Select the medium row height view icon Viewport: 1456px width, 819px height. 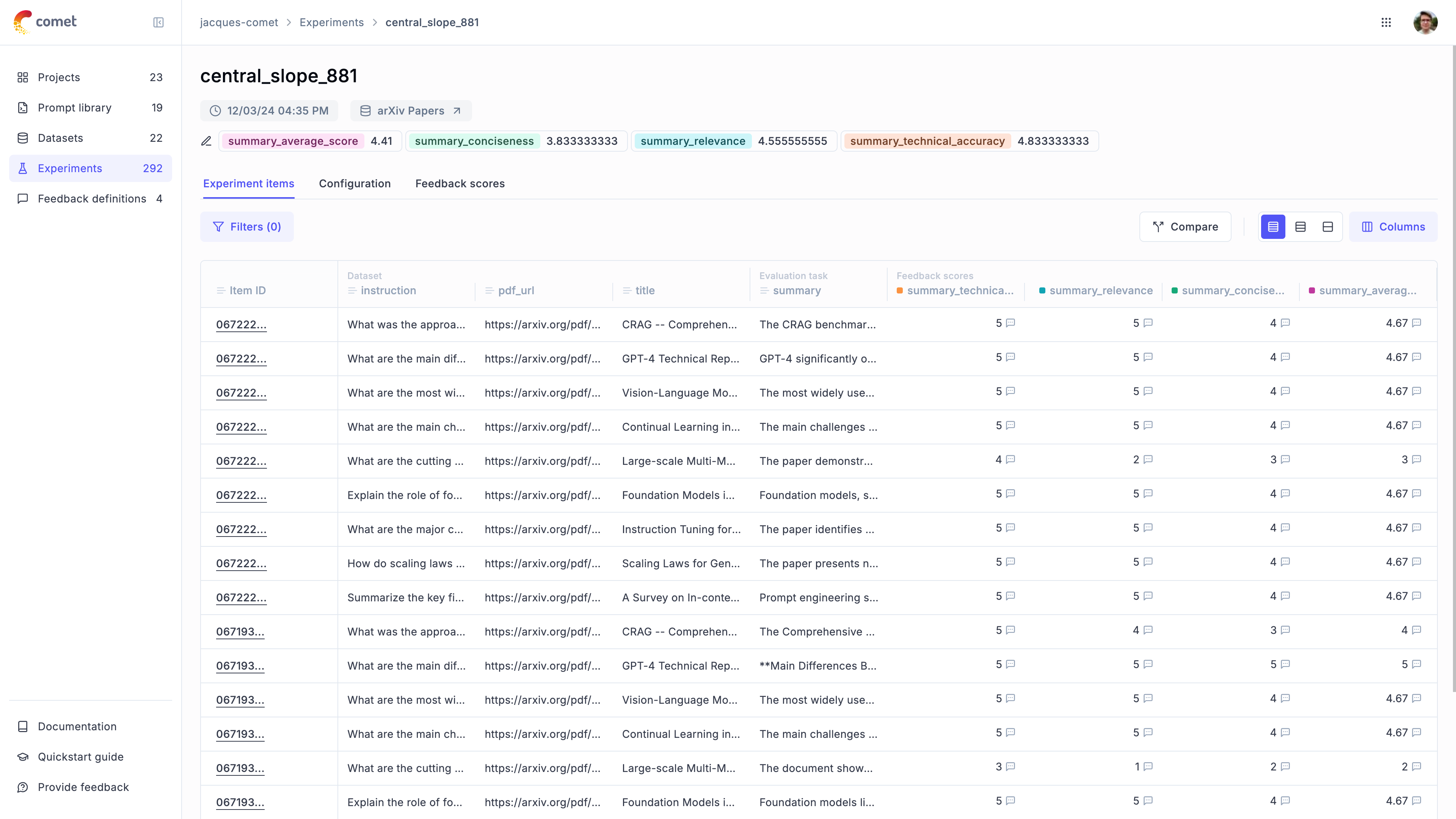(x=1300, y=227)
